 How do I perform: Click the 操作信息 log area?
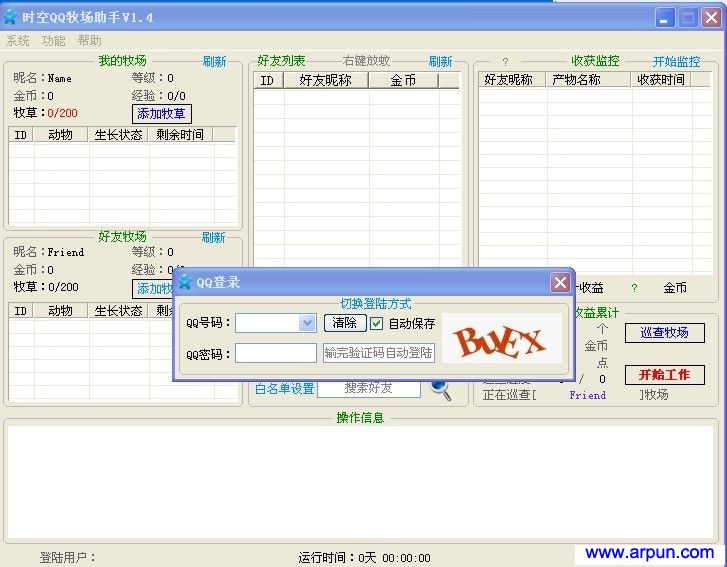click(x=360, y=482)
